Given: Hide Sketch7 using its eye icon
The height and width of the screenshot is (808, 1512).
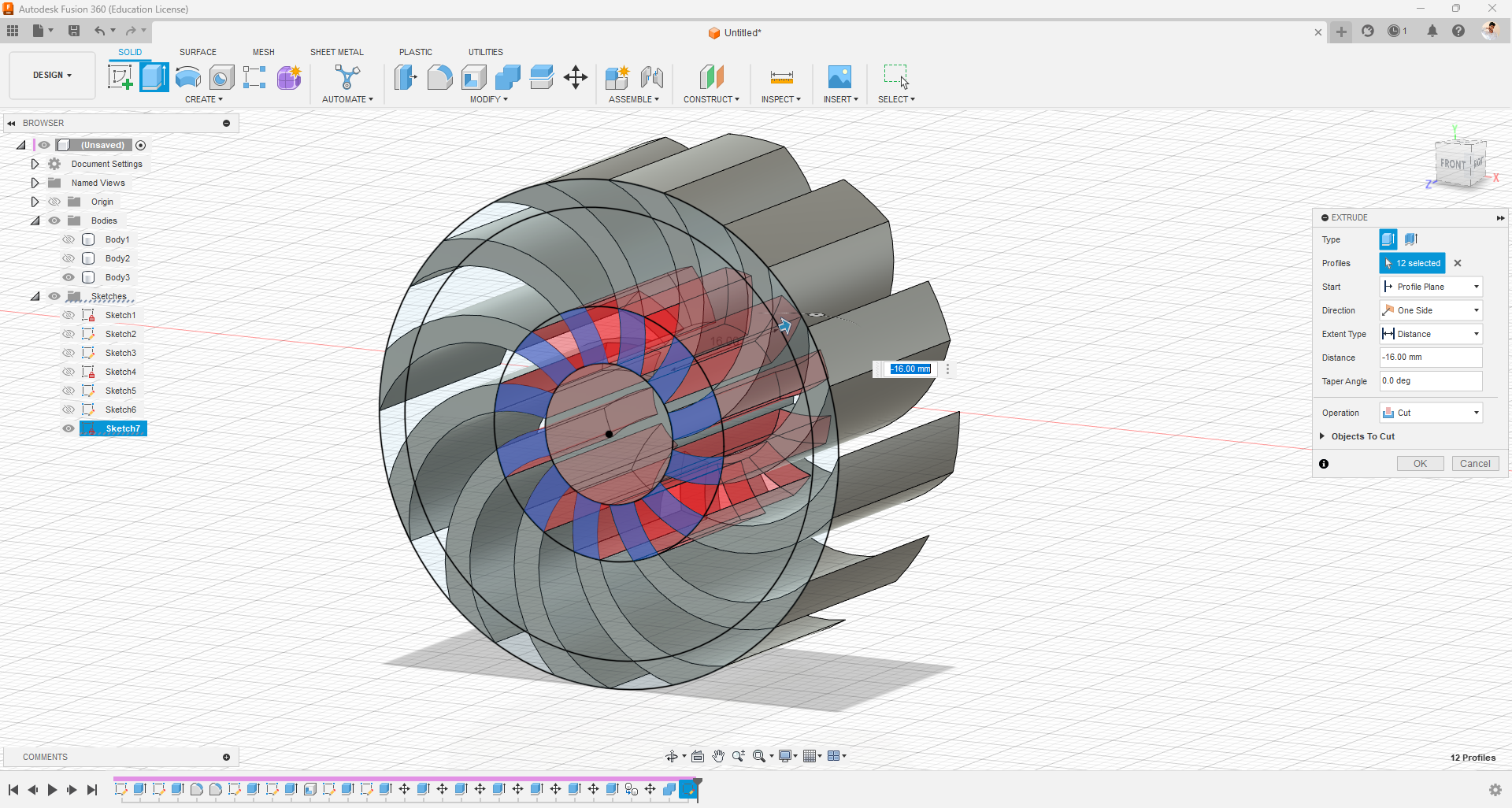Looking at the screenshot, I should coord(69,428).
